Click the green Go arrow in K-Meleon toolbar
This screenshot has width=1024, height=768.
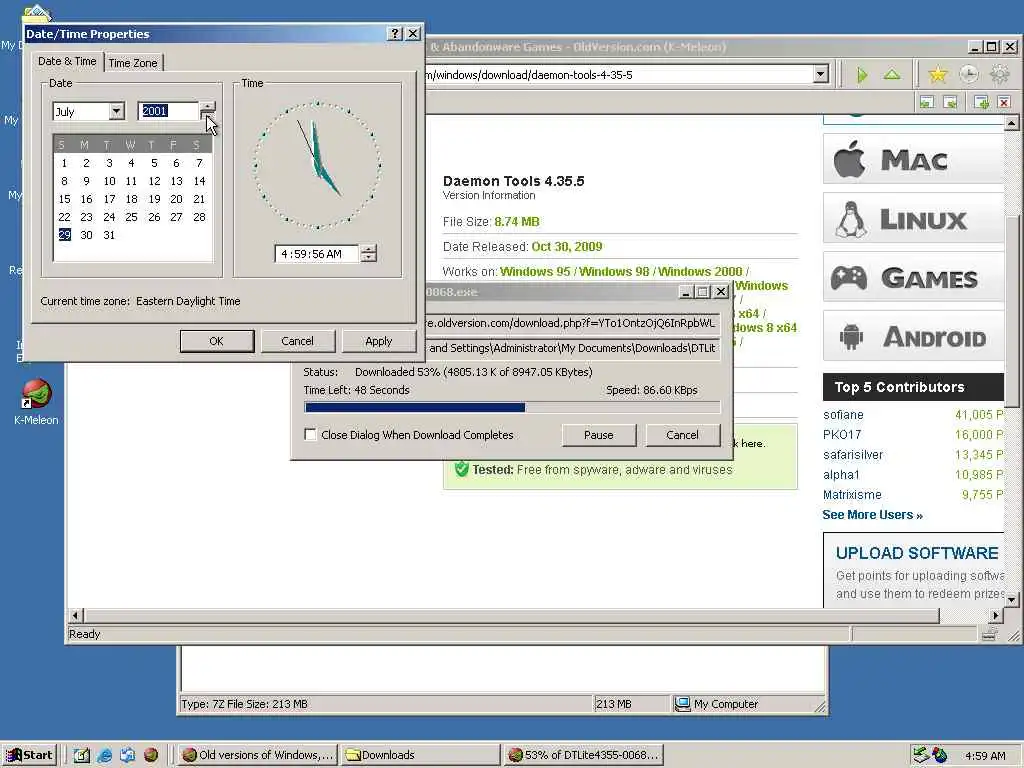[862, 75]
